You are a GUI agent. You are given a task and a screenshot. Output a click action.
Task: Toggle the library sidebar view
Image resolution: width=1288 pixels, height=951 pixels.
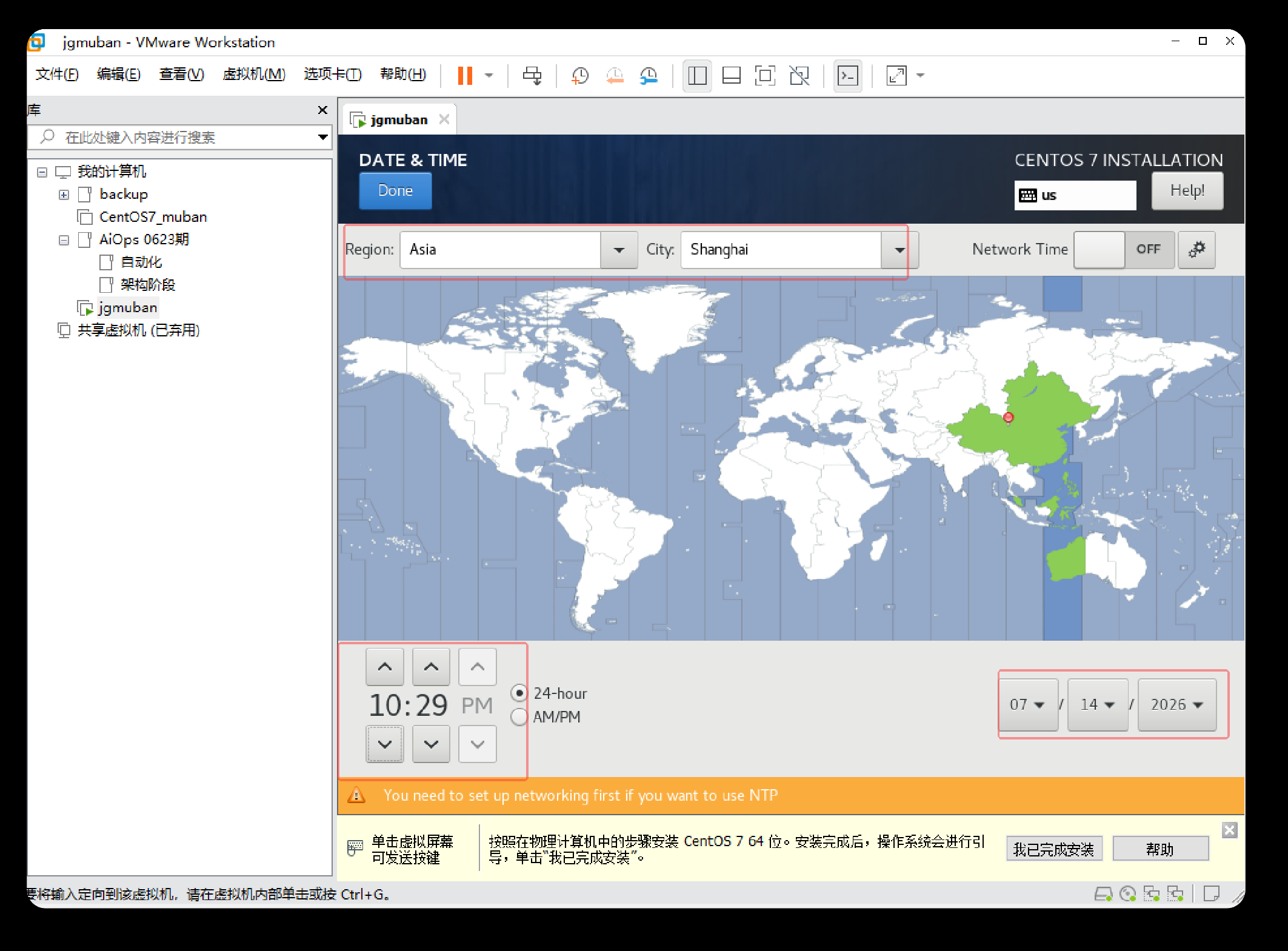pyautogui.click(x=697, y=76)
